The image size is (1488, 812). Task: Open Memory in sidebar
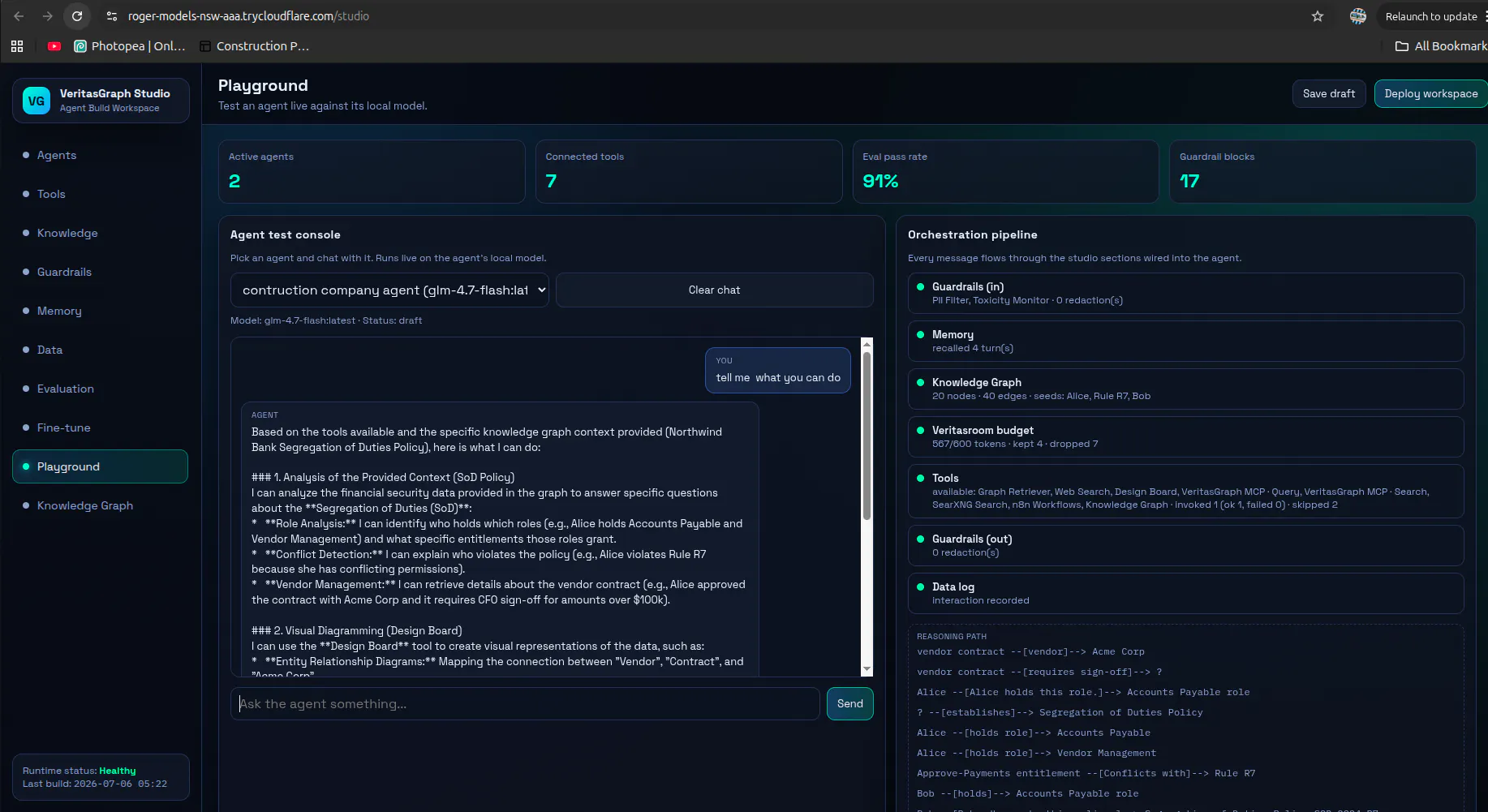point(100,311)
